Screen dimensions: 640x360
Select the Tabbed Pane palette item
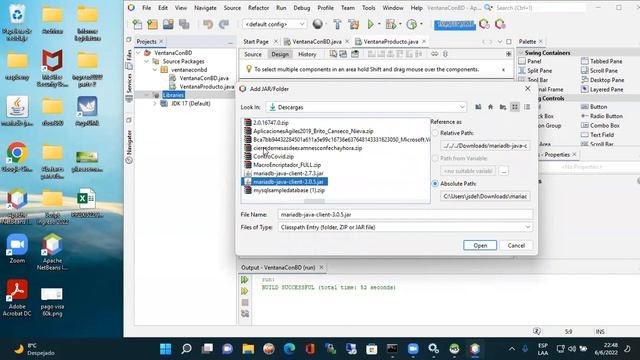tap(602, 61)
